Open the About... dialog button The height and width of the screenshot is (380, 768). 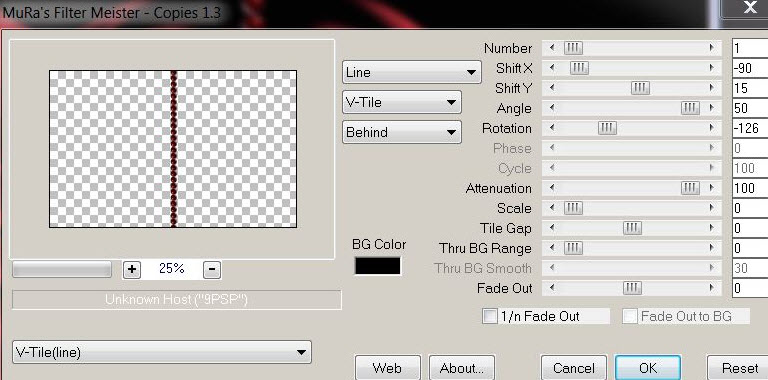pos(461,368)
